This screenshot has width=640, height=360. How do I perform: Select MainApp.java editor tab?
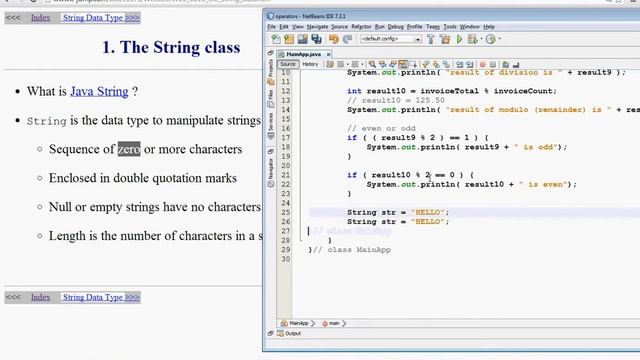(303, 54)
